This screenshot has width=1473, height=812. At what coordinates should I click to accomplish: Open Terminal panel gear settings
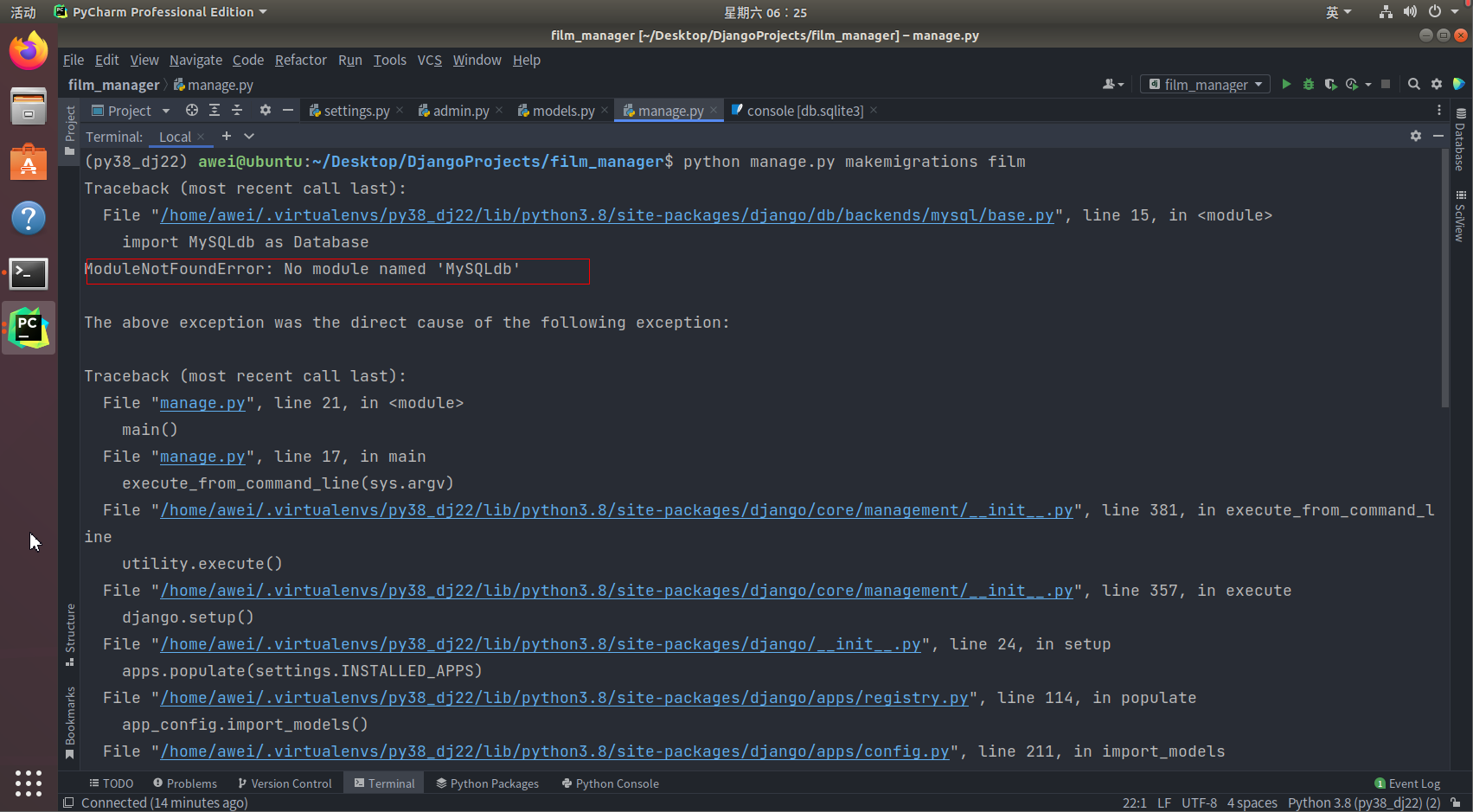[1416, 136]
